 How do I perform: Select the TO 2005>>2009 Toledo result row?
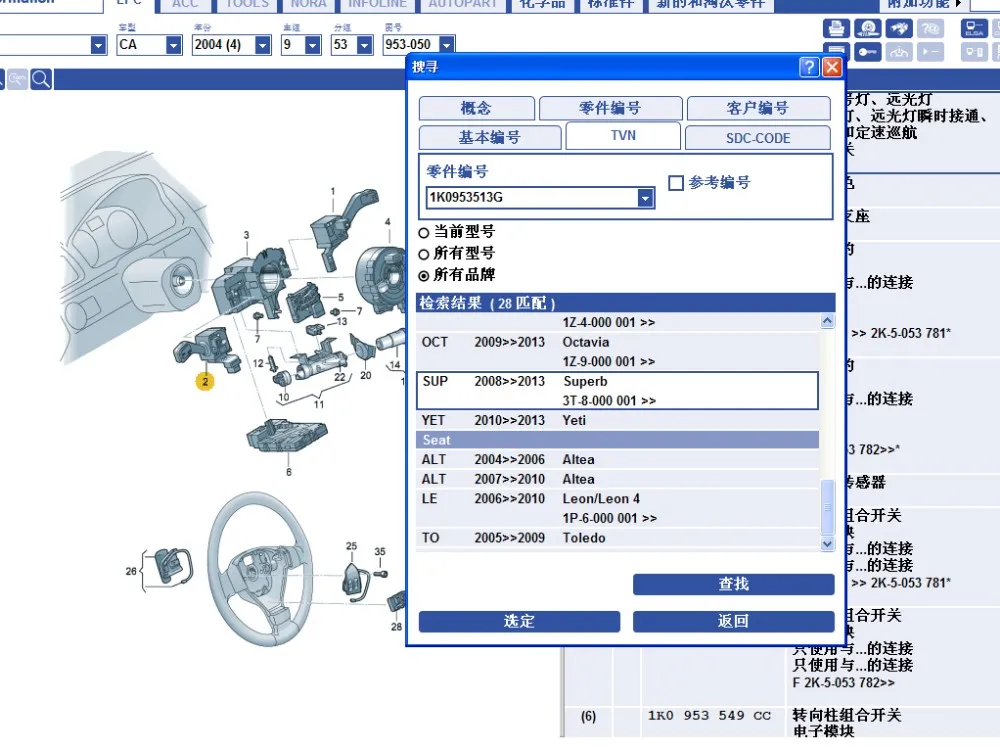click(617, 538)
